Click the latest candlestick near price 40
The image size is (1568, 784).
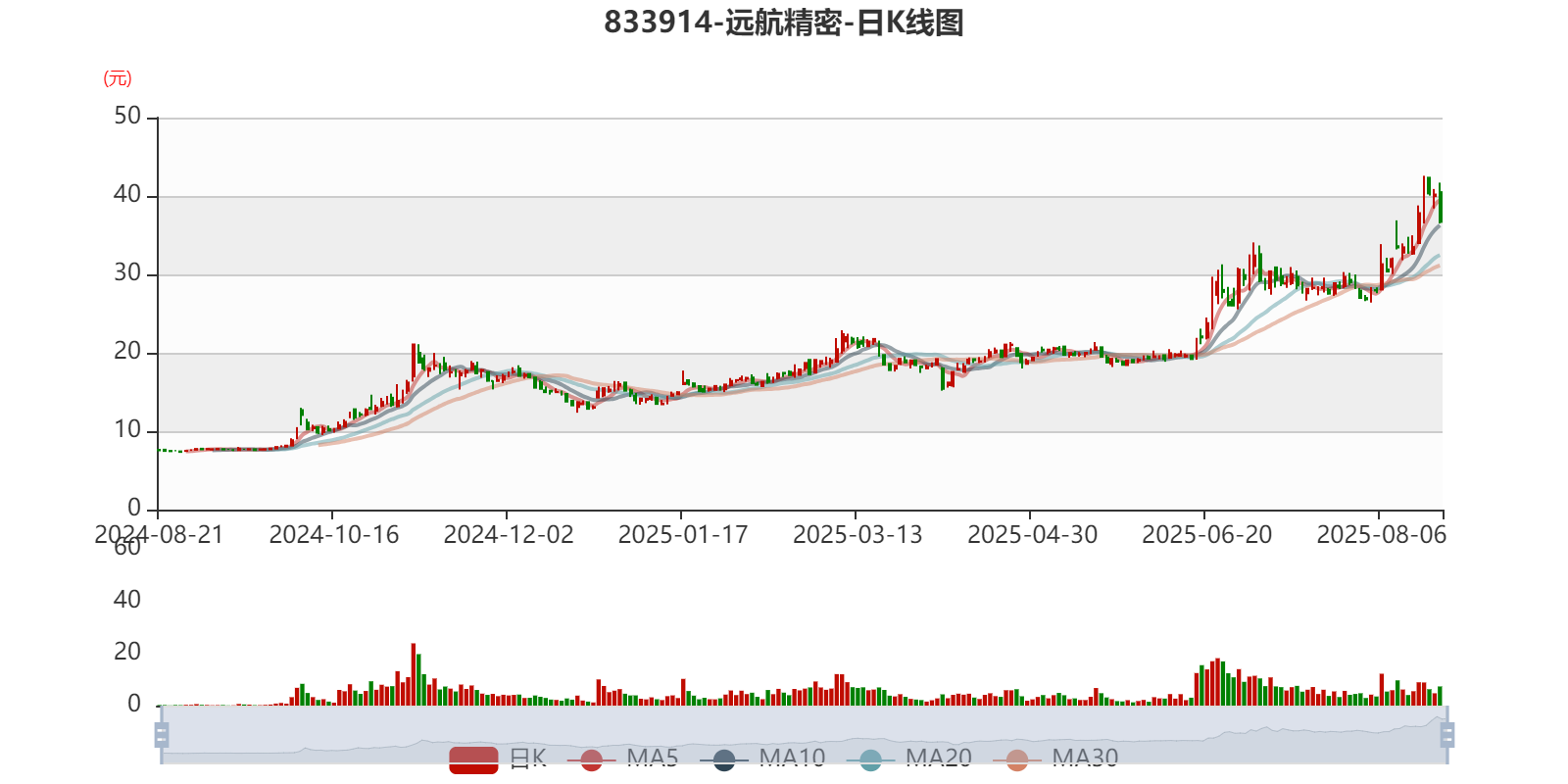point(1440,203)
